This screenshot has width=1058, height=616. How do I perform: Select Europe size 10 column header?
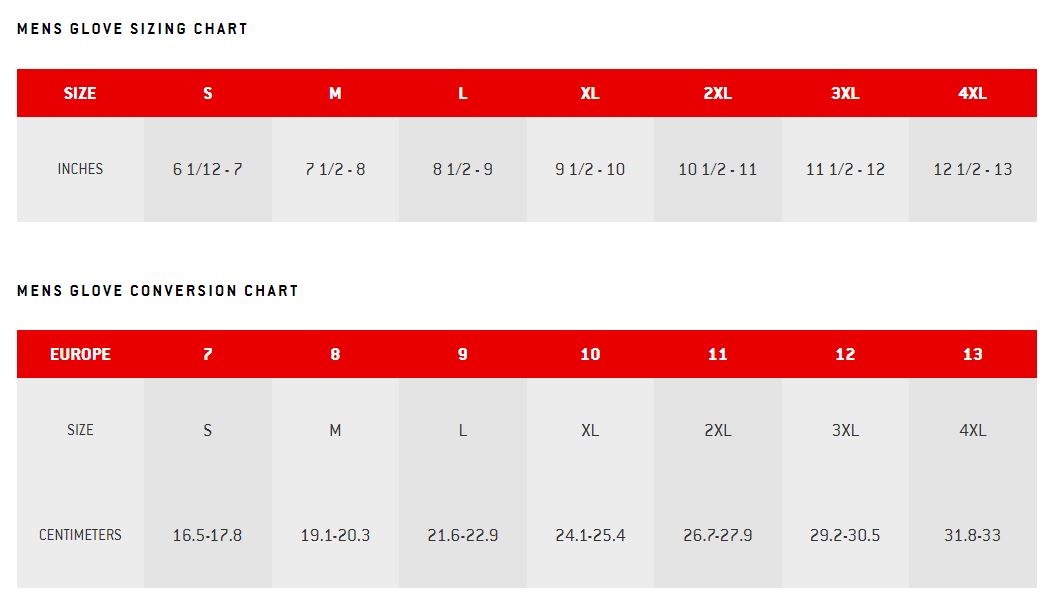point(590,354)
